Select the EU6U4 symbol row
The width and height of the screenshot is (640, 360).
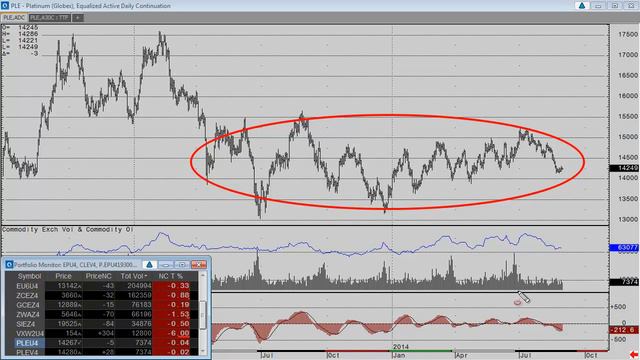(27, 286)
